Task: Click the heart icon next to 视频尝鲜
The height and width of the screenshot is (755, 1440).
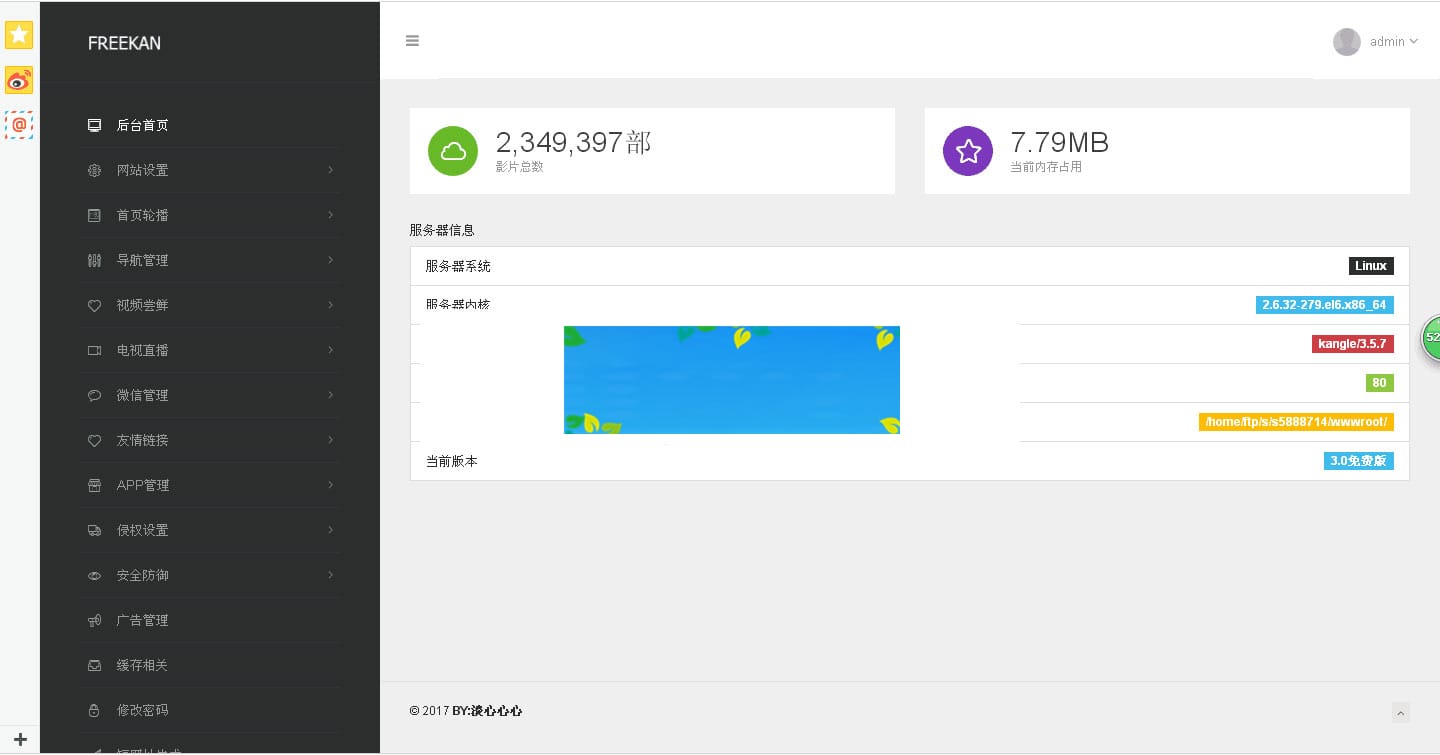Action: coord(94,305)
